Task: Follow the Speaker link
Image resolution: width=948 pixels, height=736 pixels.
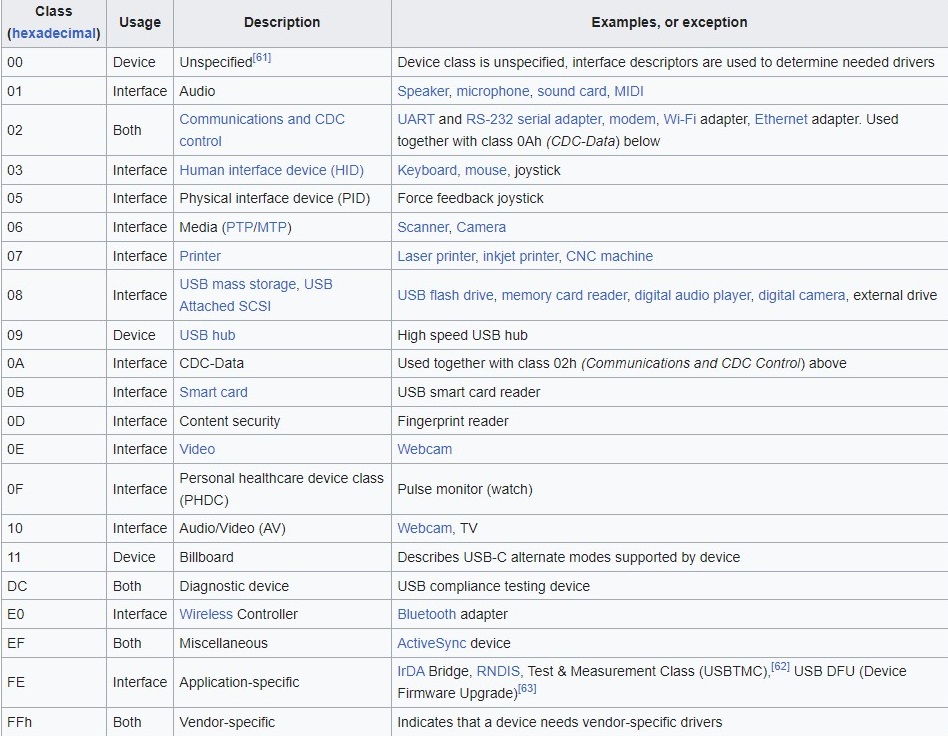Action: click(423, 91)
